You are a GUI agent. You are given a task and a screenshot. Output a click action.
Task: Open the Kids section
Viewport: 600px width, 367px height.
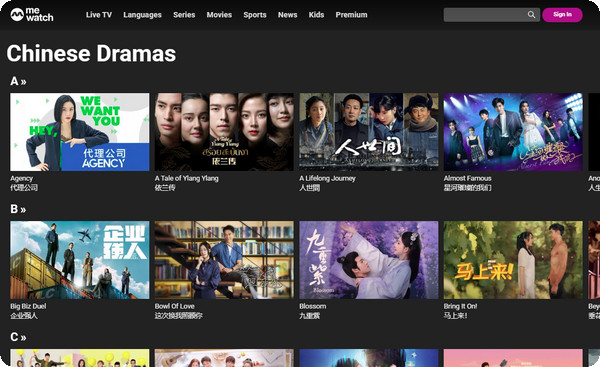(x=316, y=15)
